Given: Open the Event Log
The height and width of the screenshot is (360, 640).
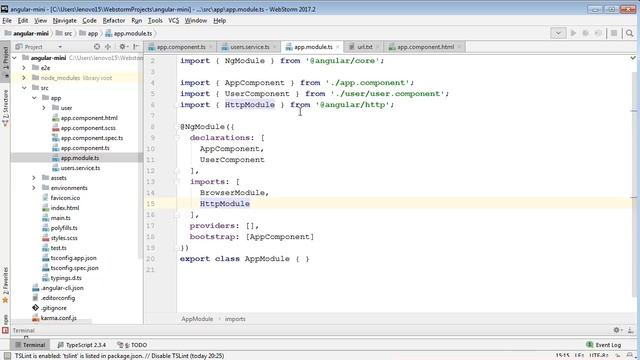Looking at the screenshot, I should [604, 345].
